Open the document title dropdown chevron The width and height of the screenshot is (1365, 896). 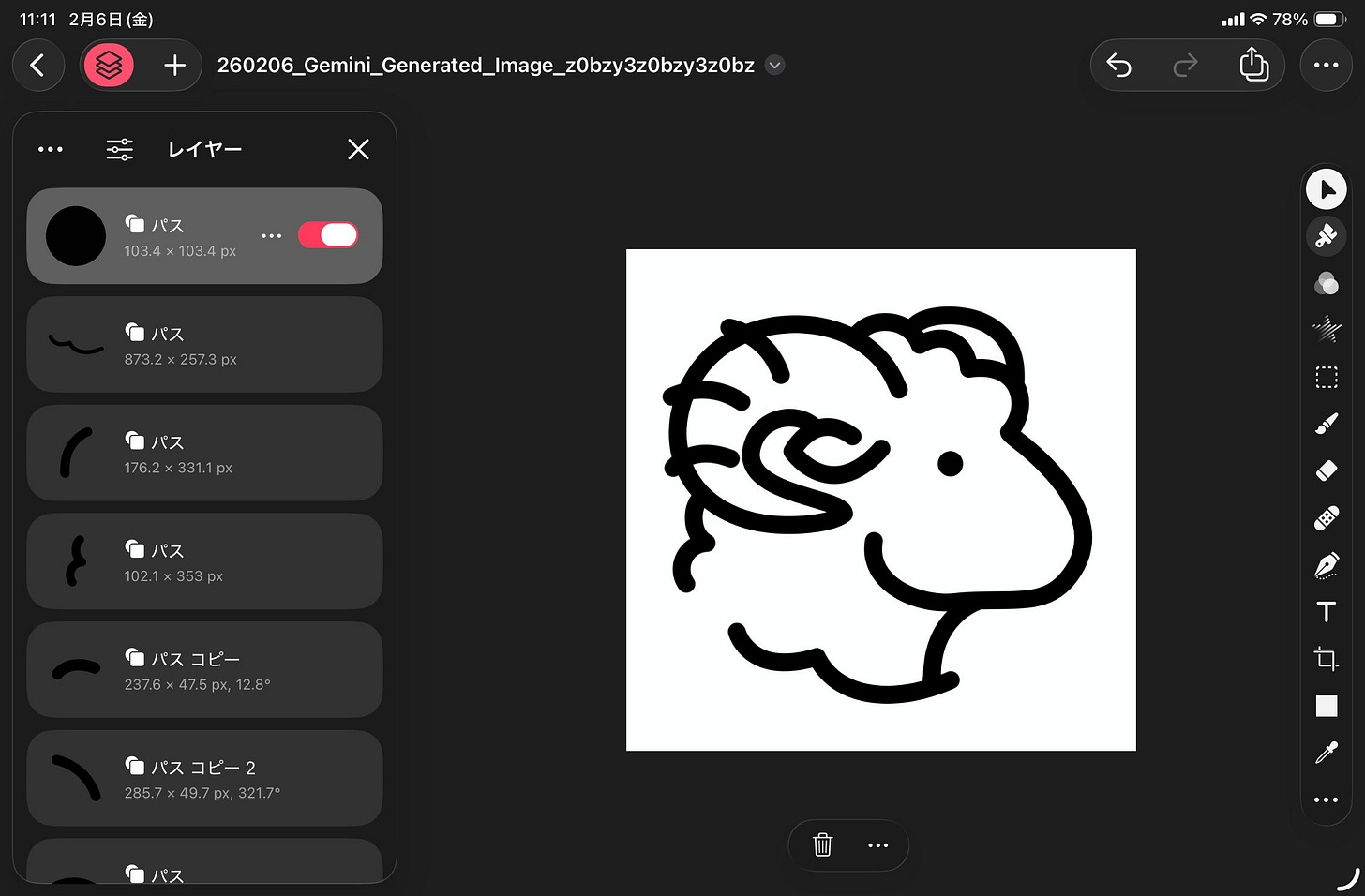tap(774, 65)
